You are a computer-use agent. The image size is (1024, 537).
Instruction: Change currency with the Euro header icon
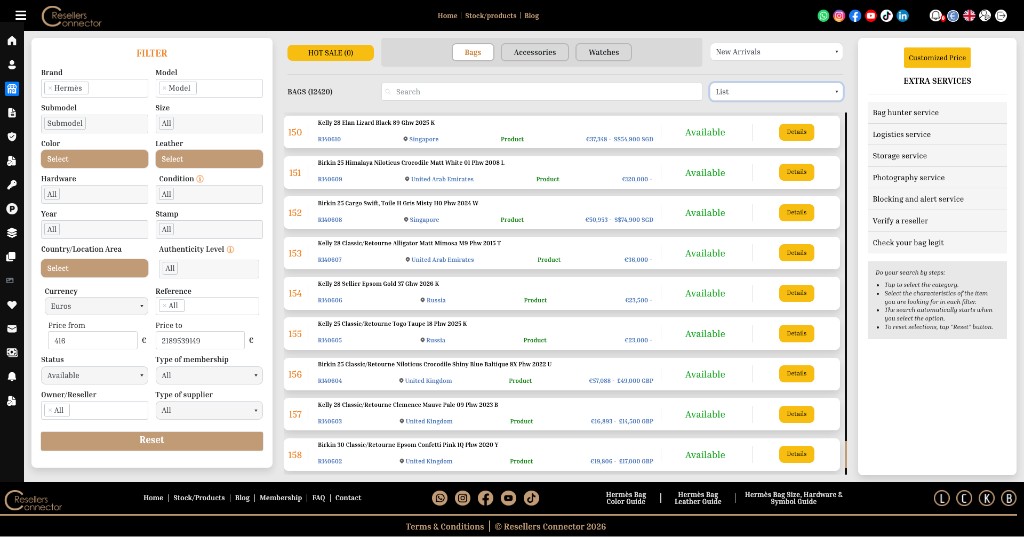(x=953, y=16)
